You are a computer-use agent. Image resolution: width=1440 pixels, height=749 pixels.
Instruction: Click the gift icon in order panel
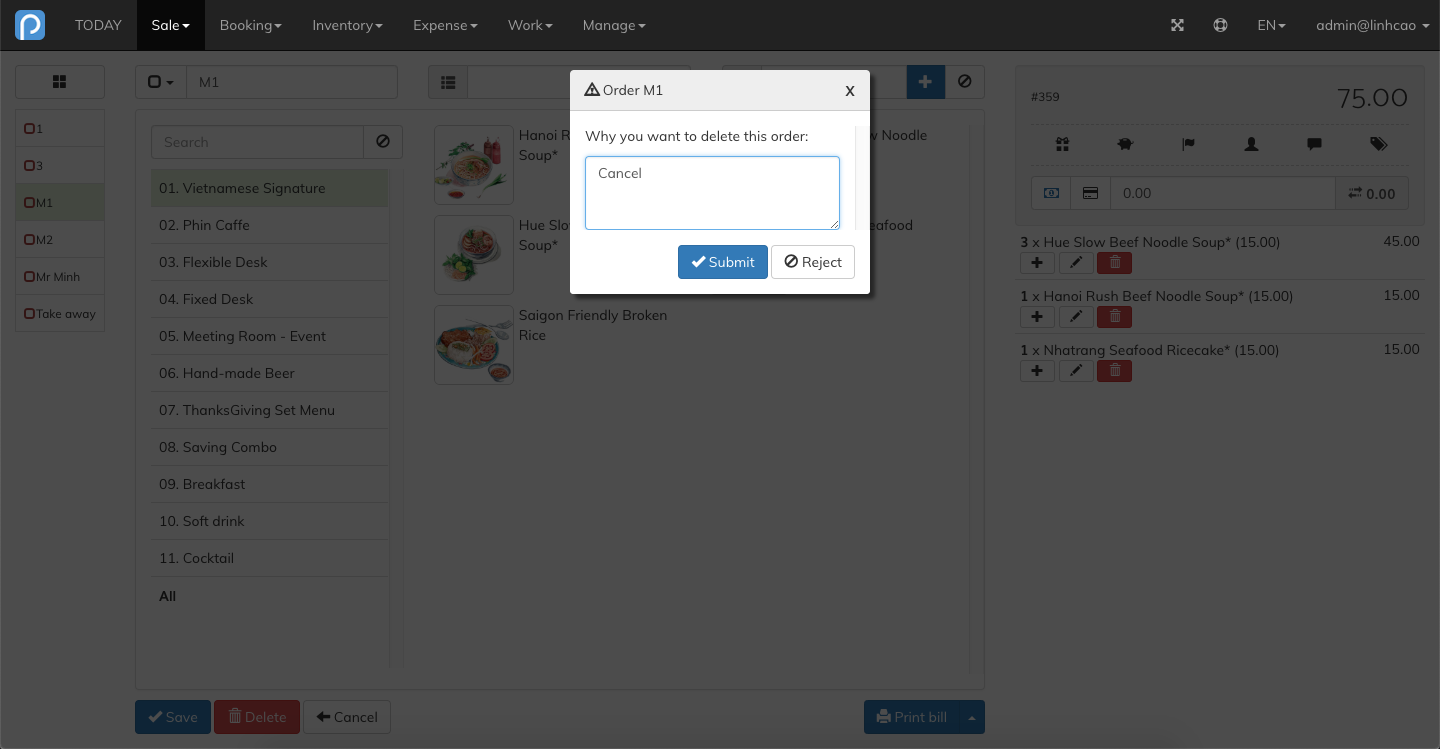1062,144
